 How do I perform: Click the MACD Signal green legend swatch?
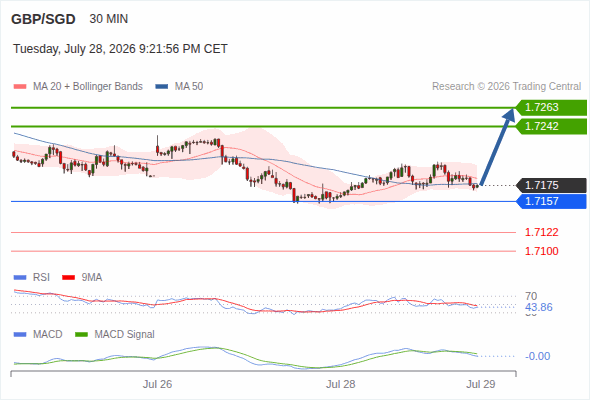(81, 335)
